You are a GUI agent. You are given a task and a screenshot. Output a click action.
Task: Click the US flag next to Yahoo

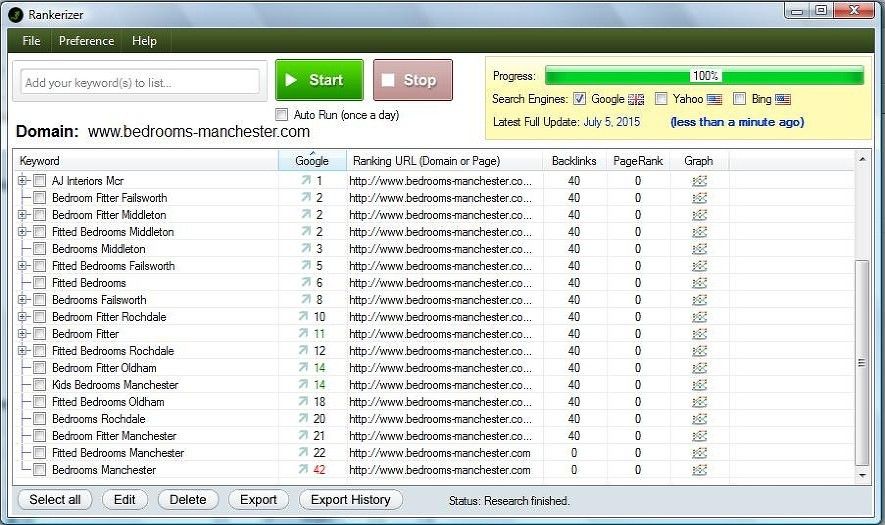(x=715, y=99)
